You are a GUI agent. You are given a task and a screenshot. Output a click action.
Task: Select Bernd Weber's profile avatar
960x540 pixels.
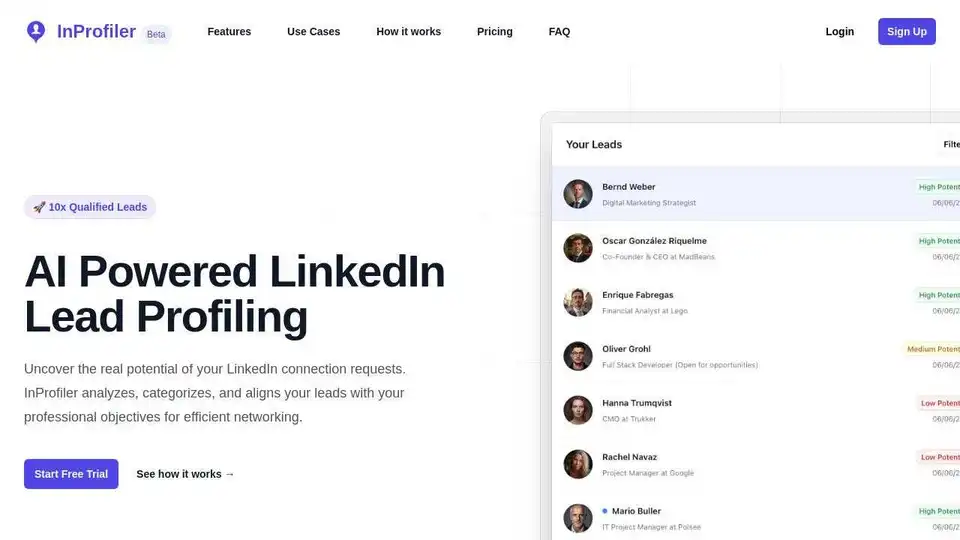click(577, 194)
